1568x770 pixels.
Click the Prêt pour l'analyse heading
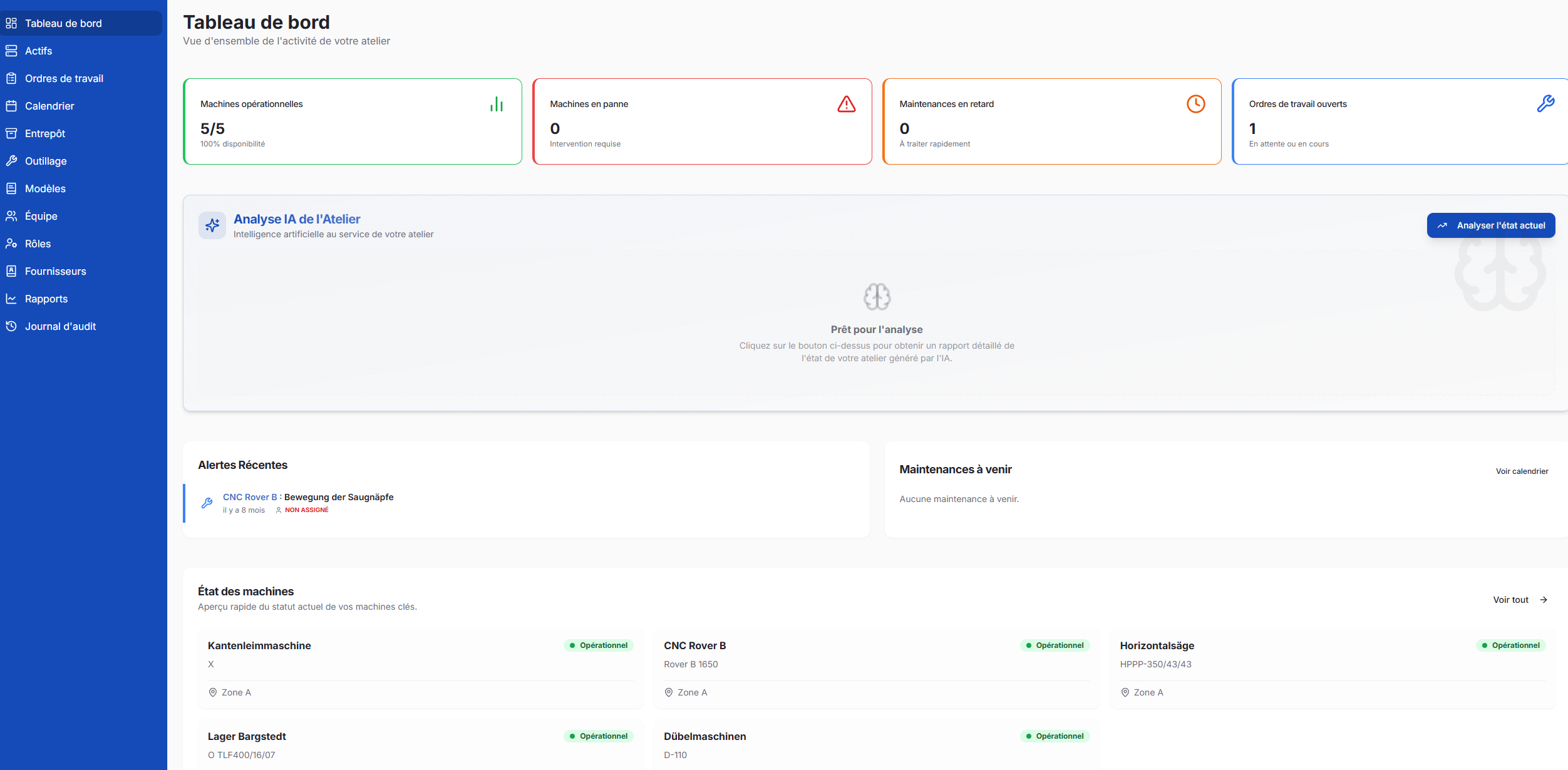point(877,329)
